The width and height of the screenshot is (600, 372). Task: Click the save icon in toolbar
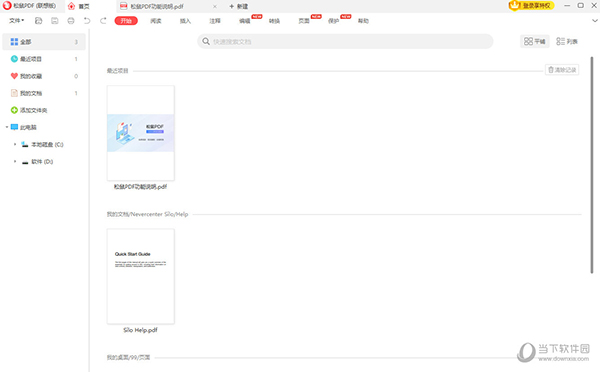click(55, 21)
